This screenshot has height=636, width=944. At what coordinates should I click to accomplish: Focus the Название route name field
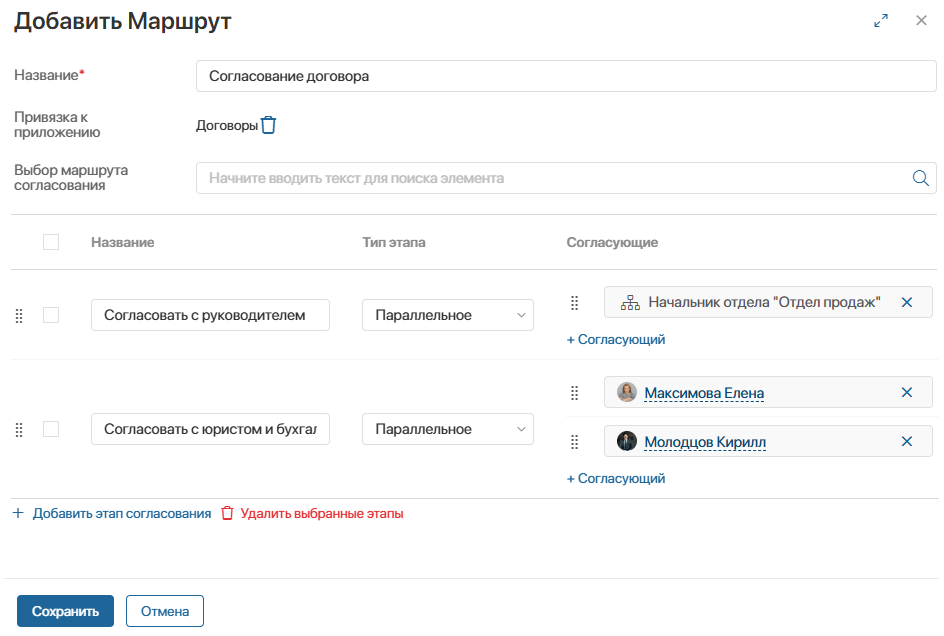566,76
